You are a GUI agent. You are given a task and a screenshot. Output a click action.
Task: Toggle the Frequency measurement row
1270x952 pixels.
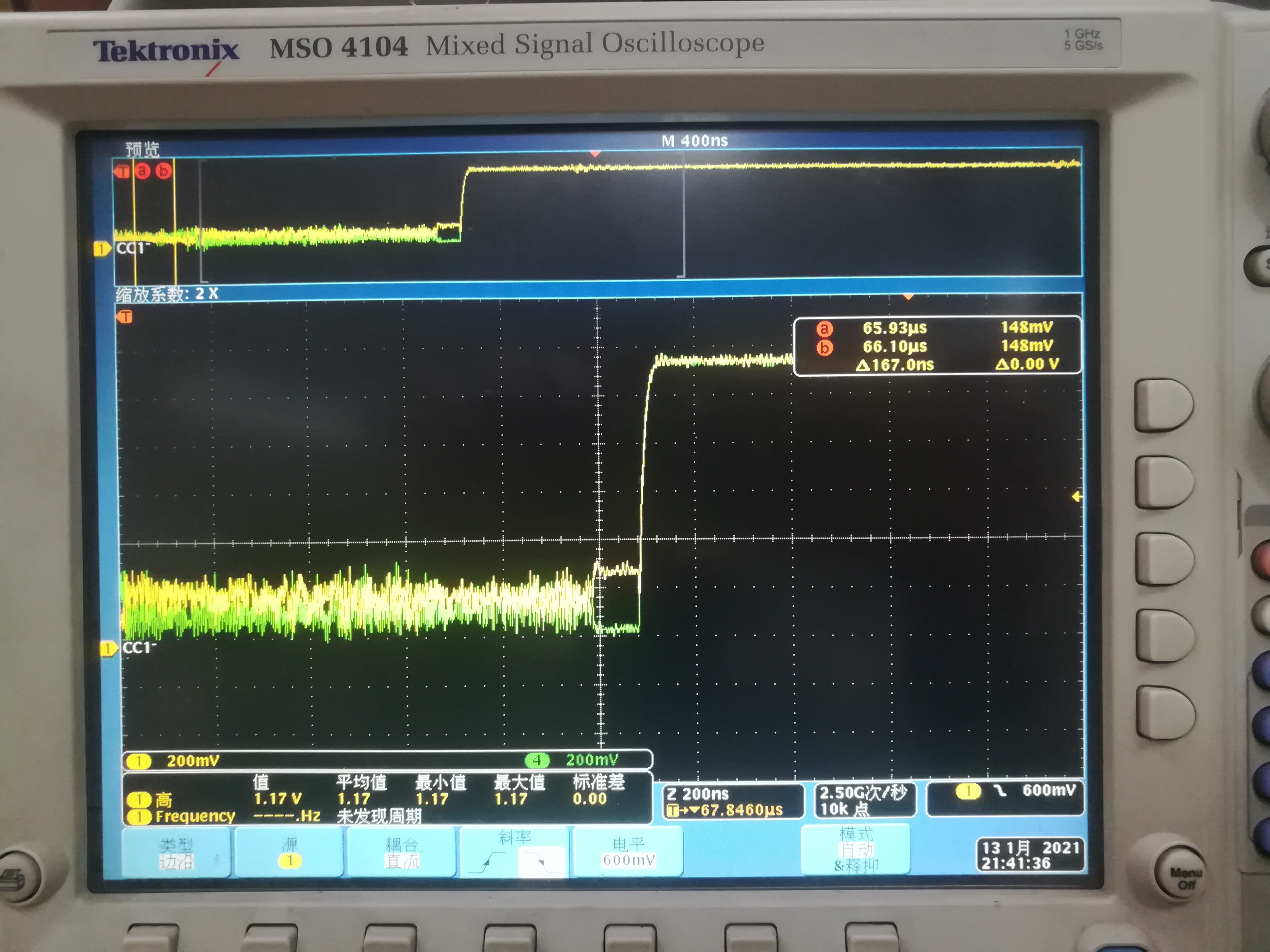pos(195,816)
